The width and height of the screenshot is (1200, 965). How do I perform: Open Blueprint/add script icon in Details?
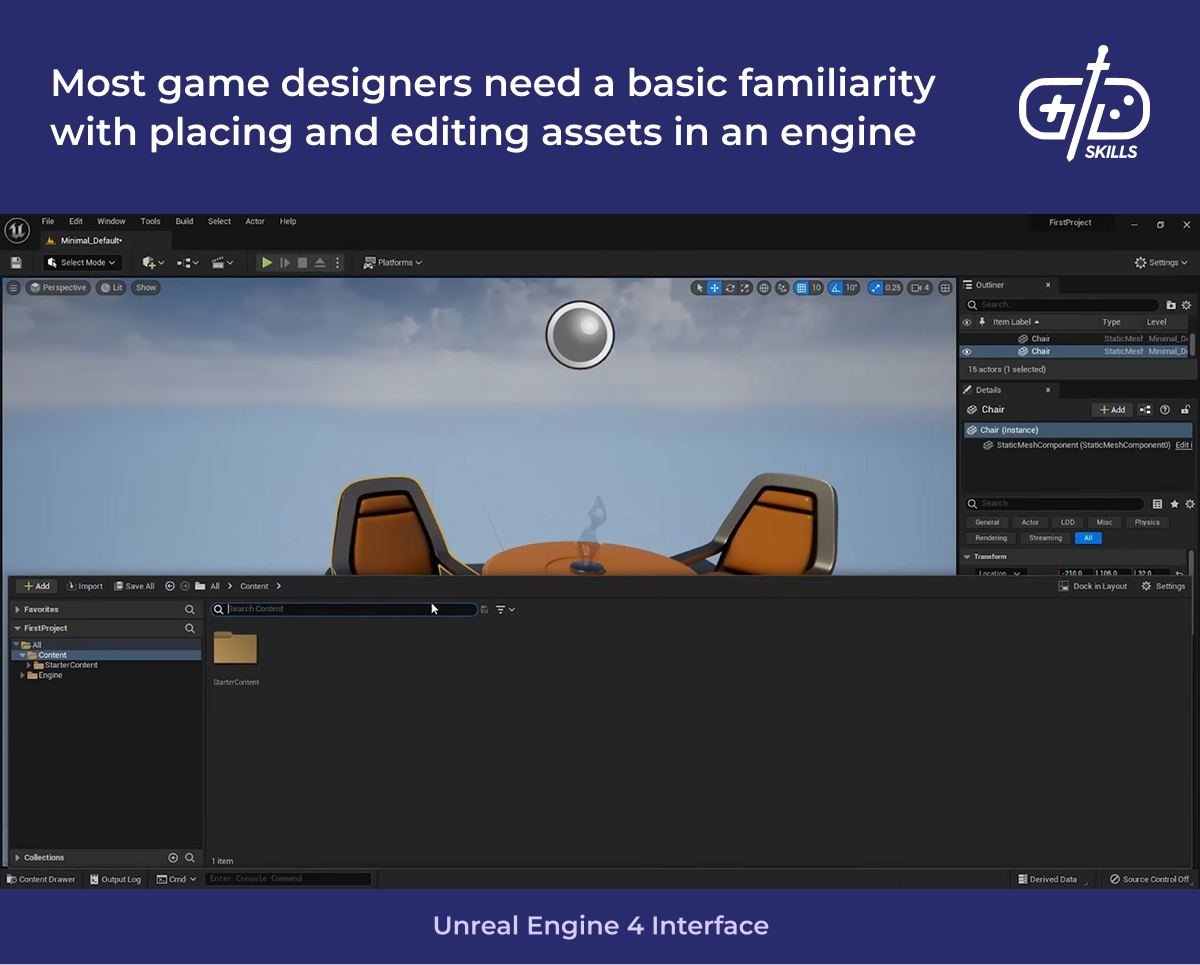[1145, 410]
